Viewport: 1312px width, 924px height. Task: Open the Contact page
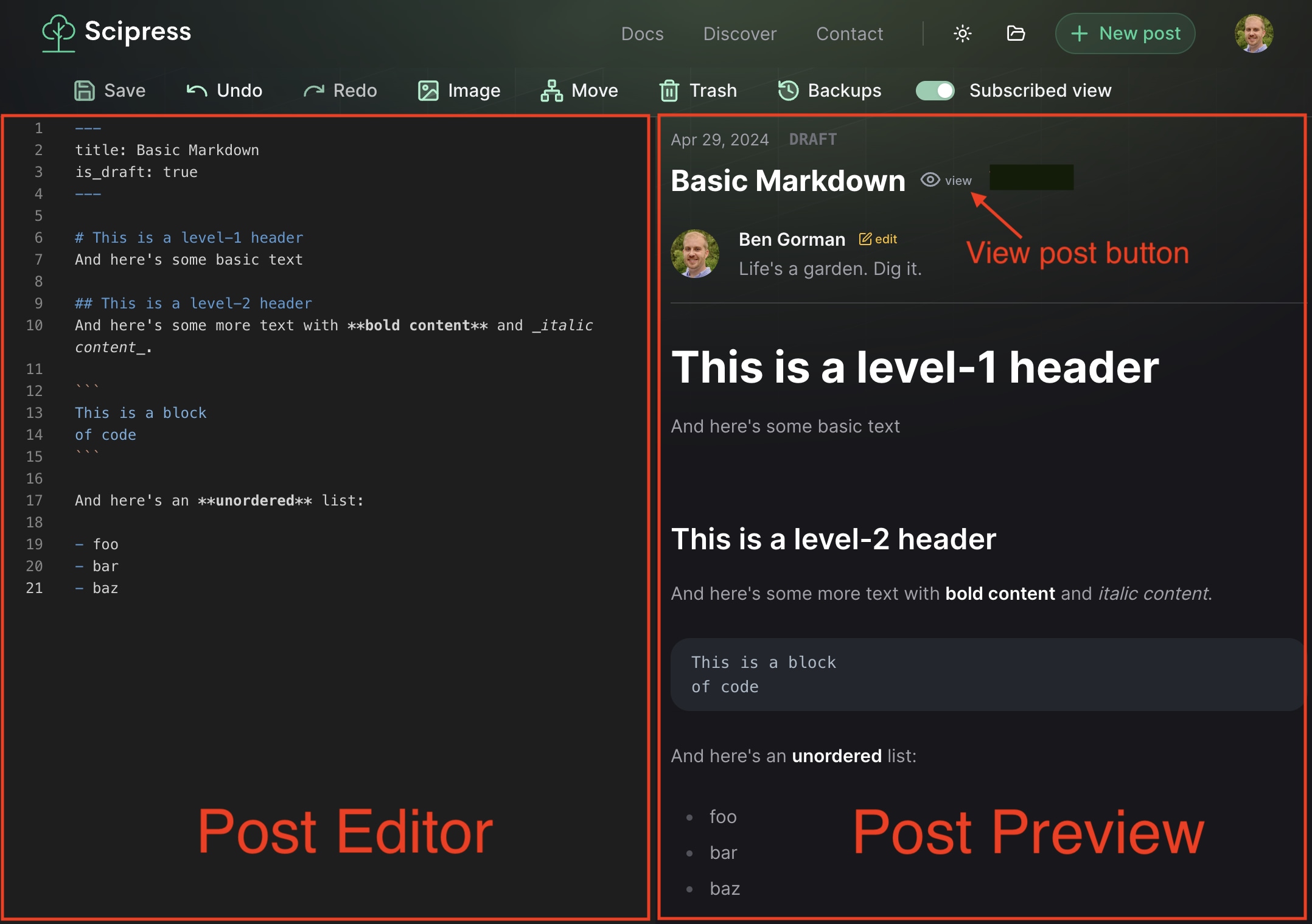[850, 33]
